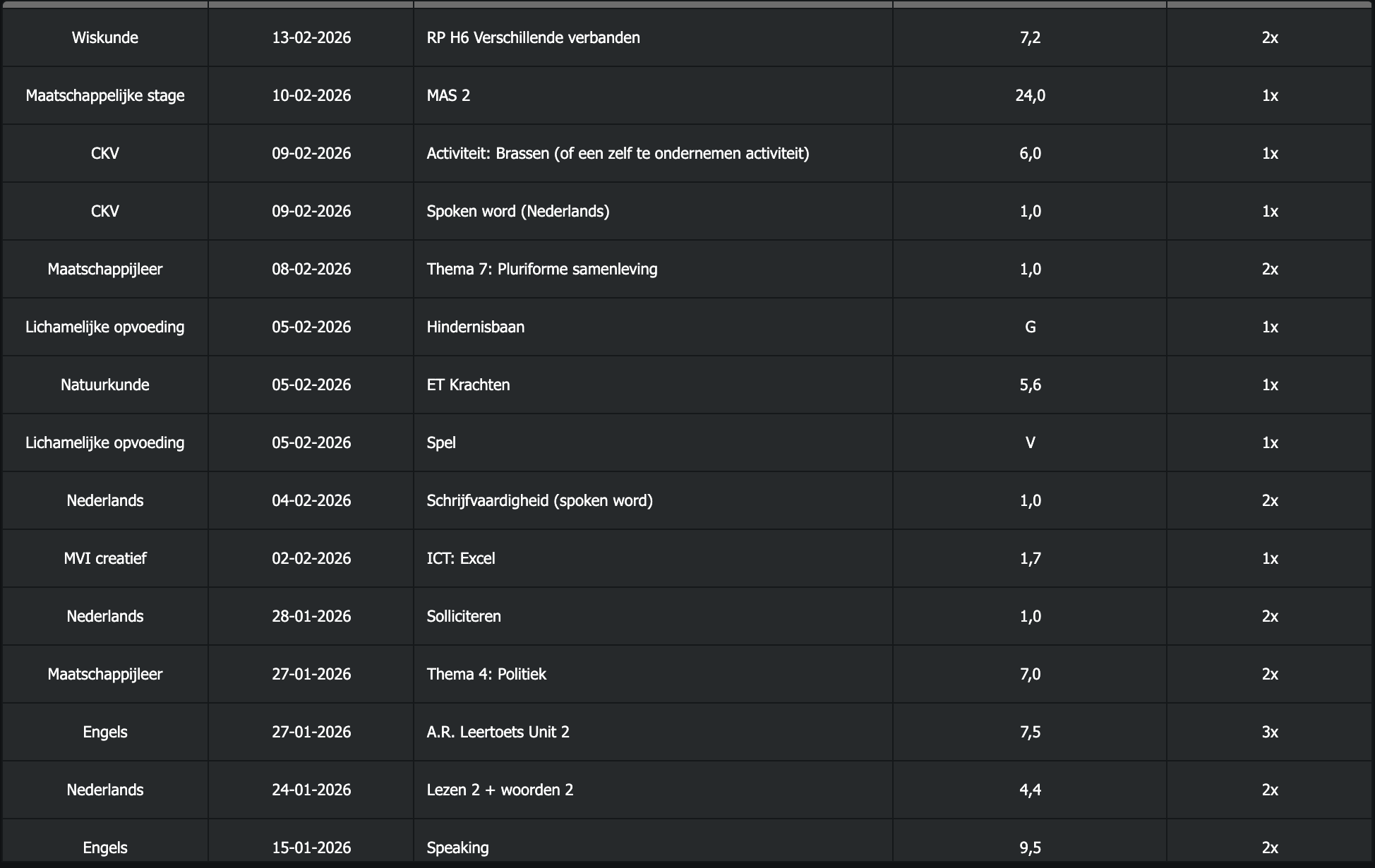The width and height of the screenshot is (1375, 868).
Task: Select 'Thema 4: Politiek' description
Action: tap(486, 674)
